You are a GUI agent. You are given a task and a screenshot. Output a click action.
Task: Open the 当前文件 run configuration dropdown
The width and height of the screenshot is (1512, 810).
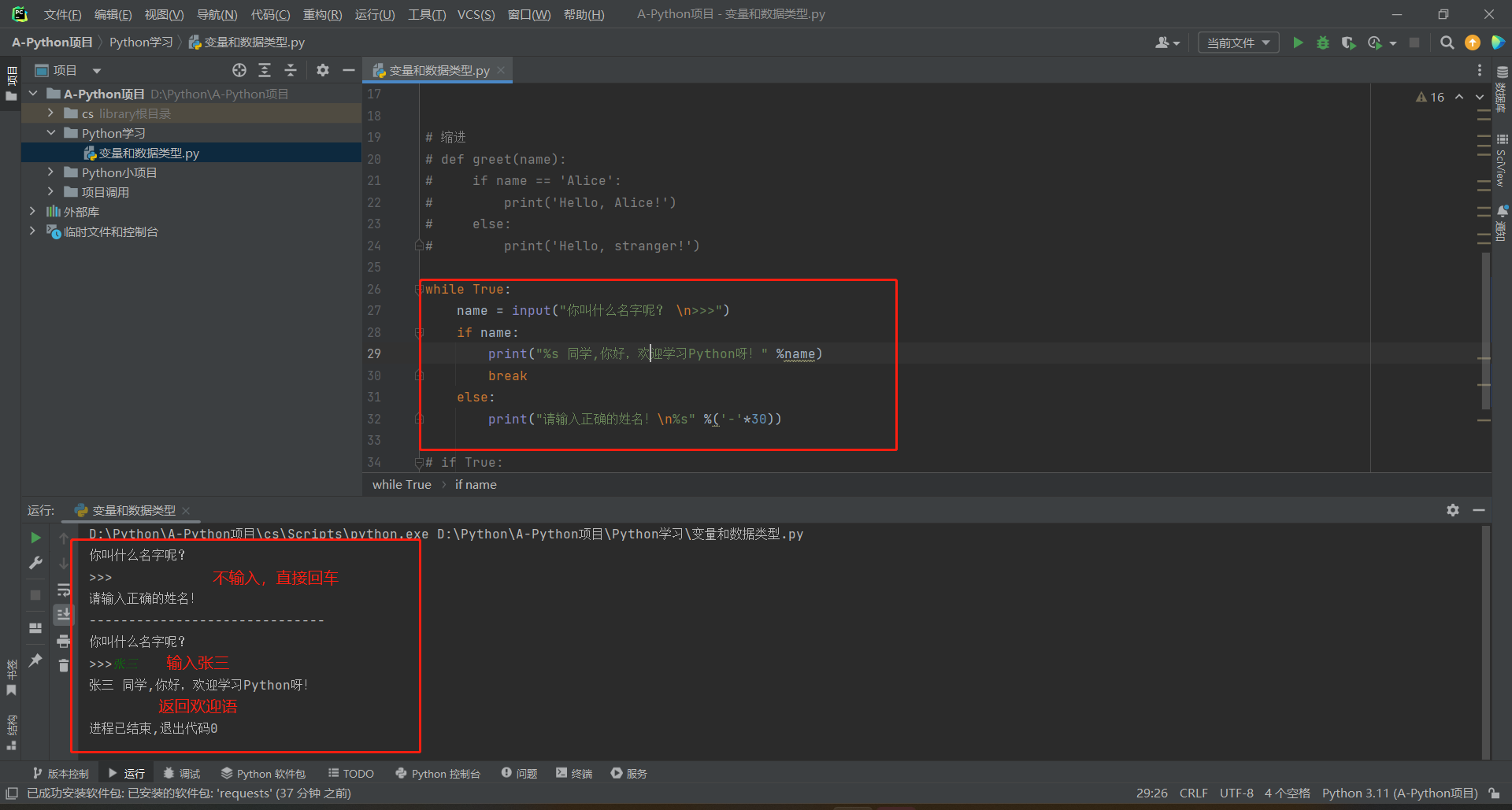[x=1238, y=43]
